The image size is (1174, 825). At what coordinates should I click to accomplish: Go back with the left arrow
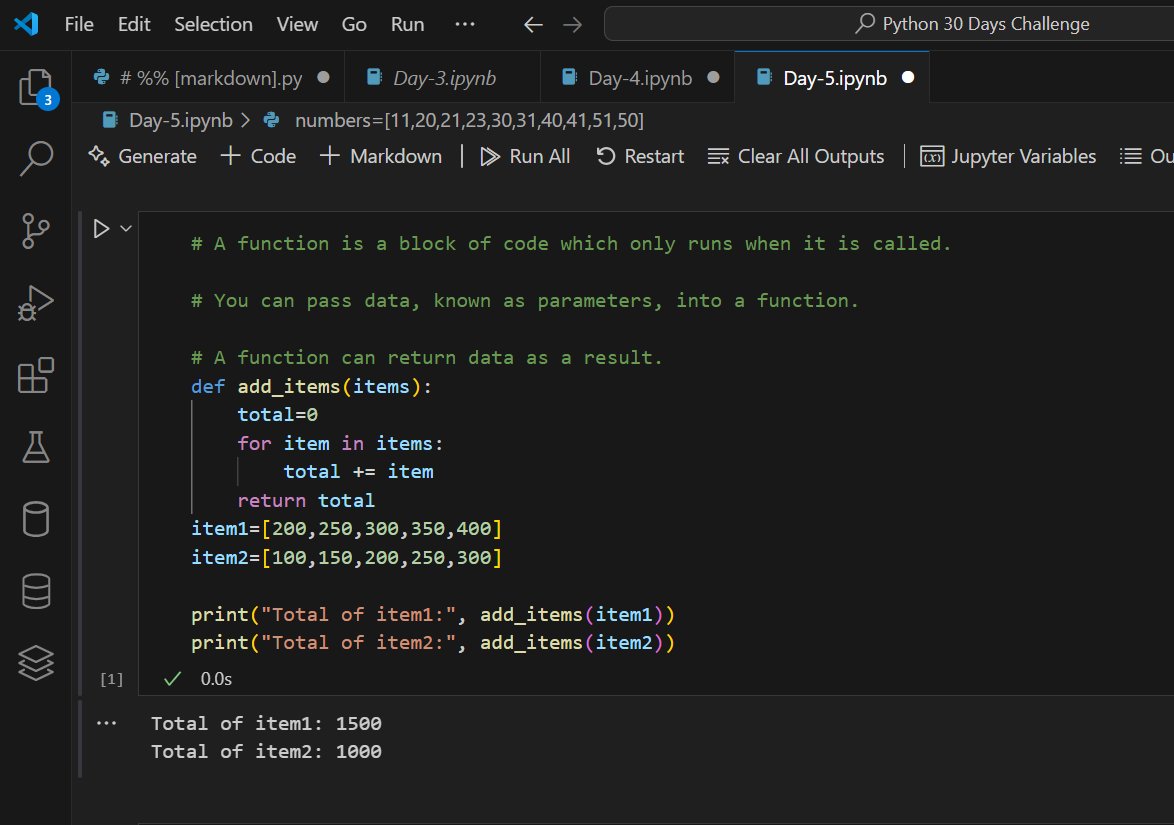[x=533, y=25]
